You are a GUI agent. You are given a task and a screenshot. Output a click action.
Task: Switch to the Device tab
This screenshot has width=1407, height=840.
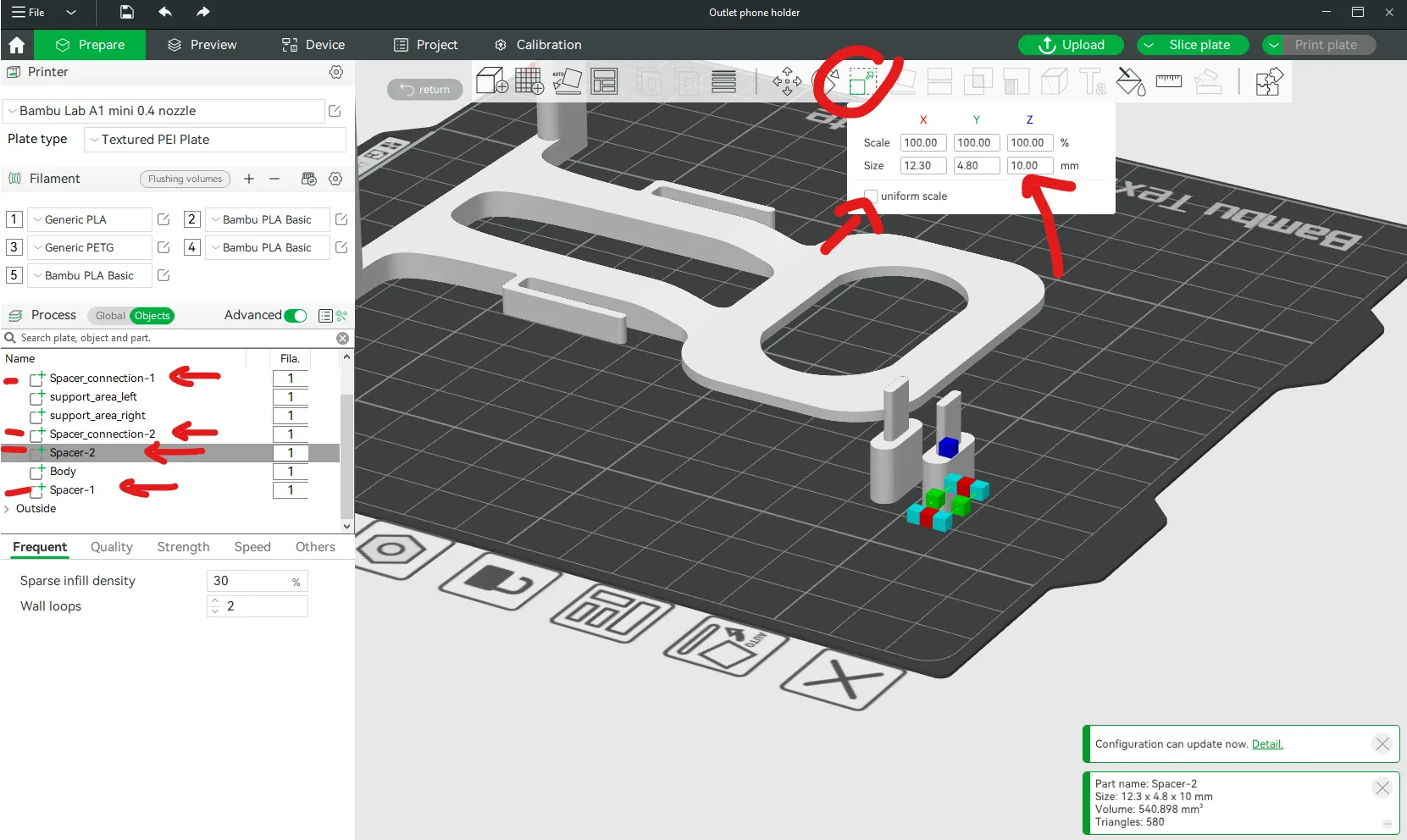click(313, 45)
